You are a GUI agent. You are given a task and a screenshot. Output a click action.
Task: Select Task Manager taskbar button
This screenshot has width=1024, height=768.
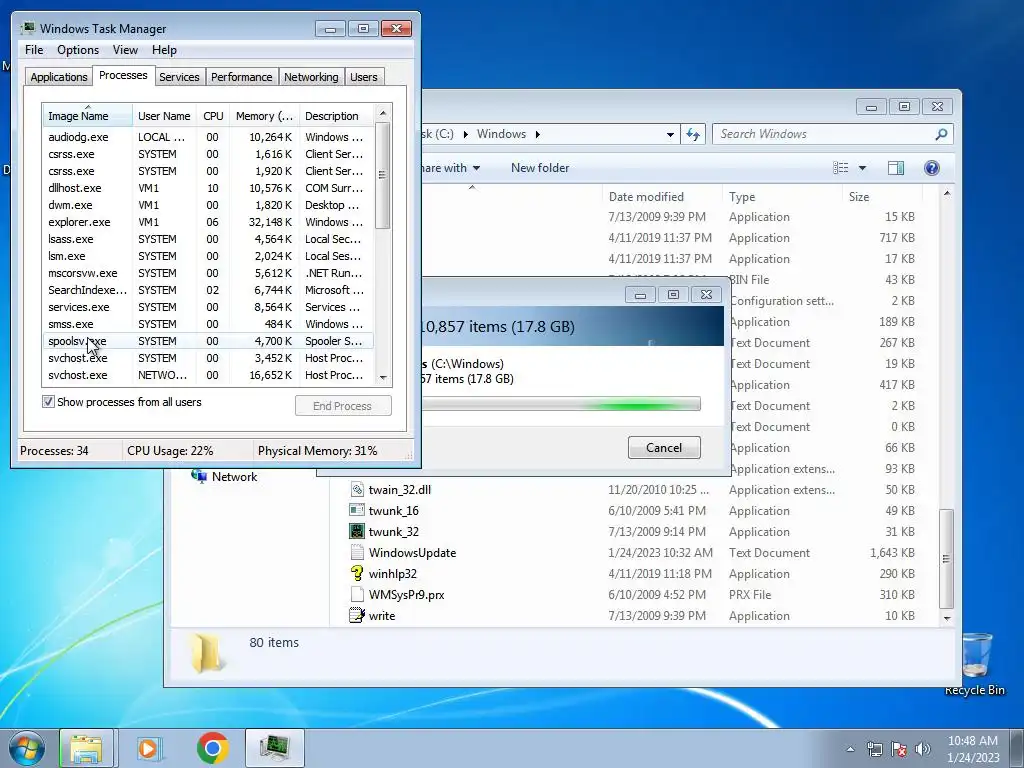274,748
